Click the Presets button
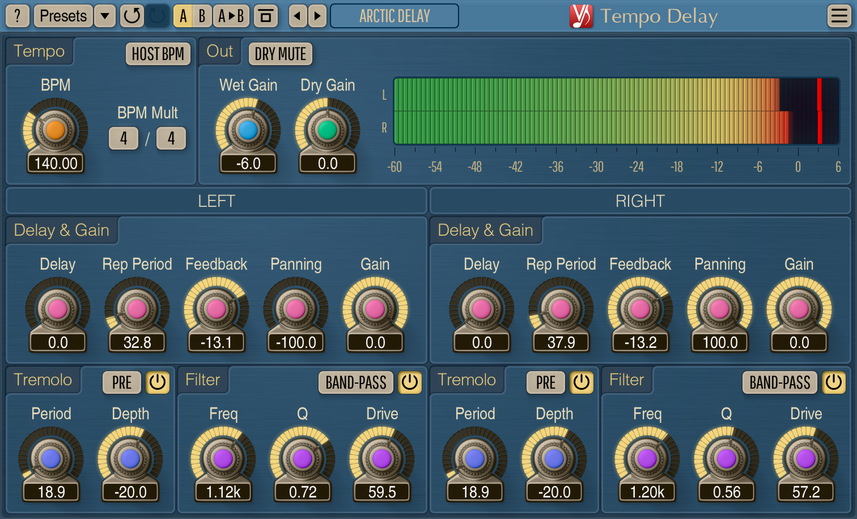The height and width of the screenshot is (519, 857). pyautogui.click(x=62, y=16)
